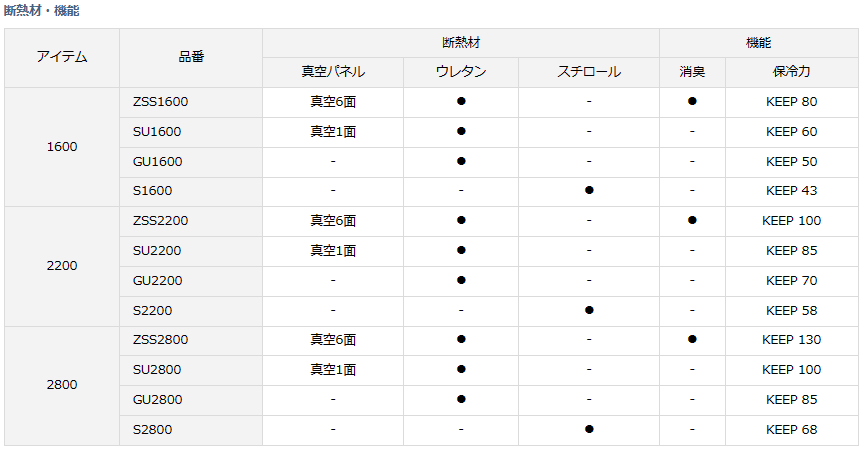The image size is (864, 450).
Task: Click the 真空パネル column header
Action: (x=333, y=72)
